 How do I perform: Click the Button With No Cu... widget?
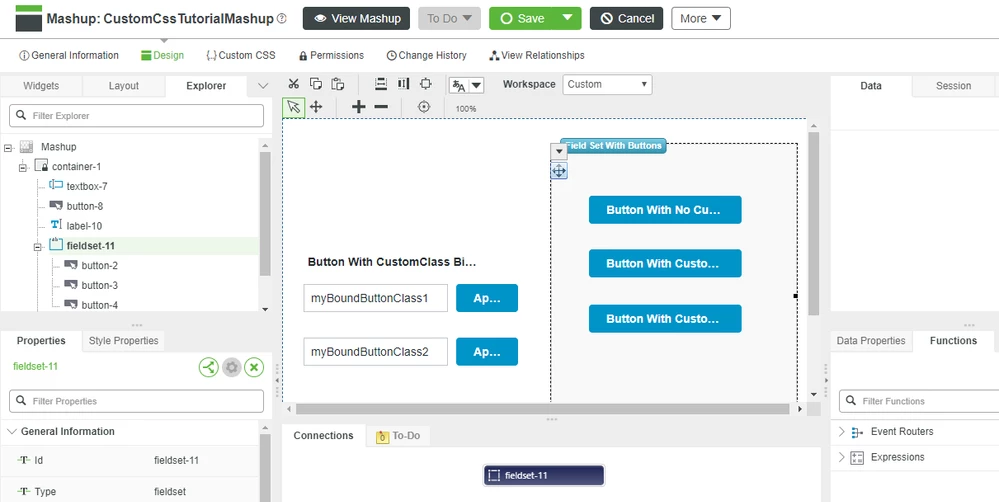(x=665, y=210)
